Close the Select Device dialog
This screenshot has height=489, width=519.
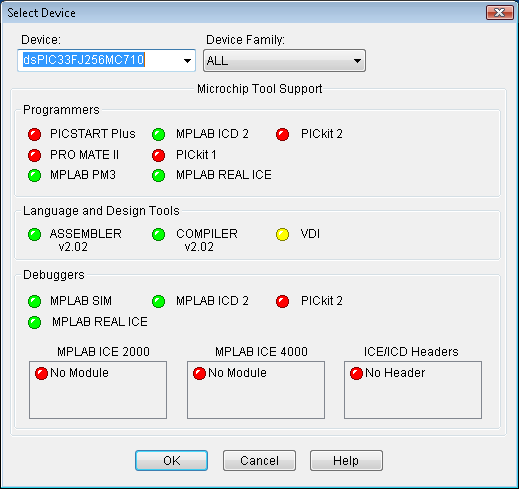pyautogui.click(x=500, y=13)
